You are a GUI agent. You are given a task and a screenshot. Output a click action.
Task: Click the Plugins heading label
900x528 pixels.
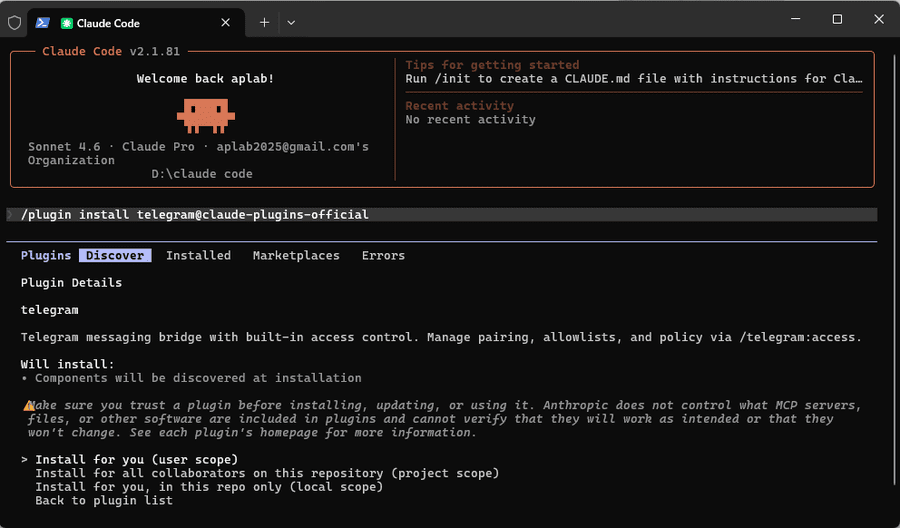click(x=46, y=255)
